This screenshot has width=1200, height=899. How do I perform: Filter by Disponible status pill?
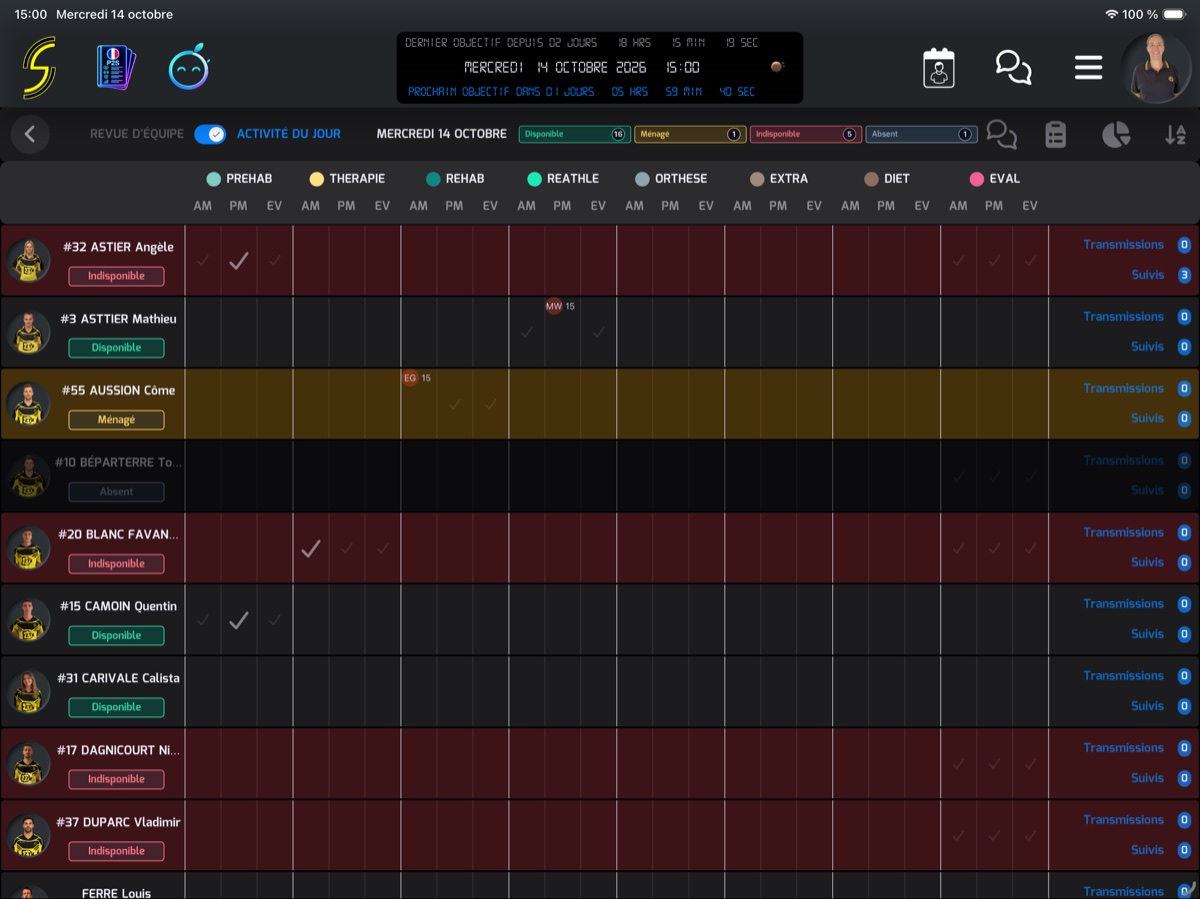574,134
